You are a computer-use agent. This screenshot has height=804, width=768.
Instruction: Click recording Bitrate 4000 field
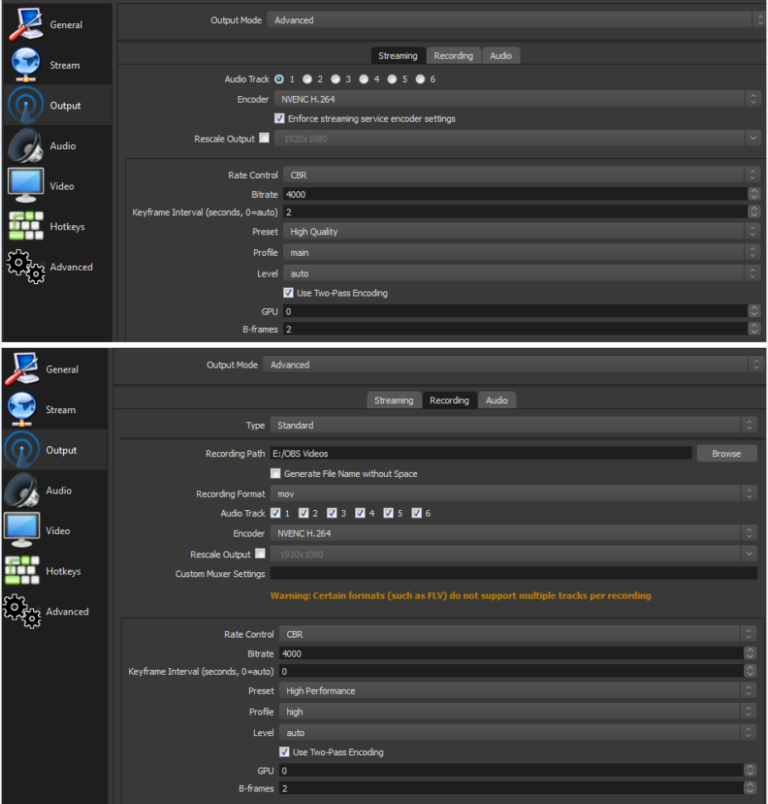point(517,654)
